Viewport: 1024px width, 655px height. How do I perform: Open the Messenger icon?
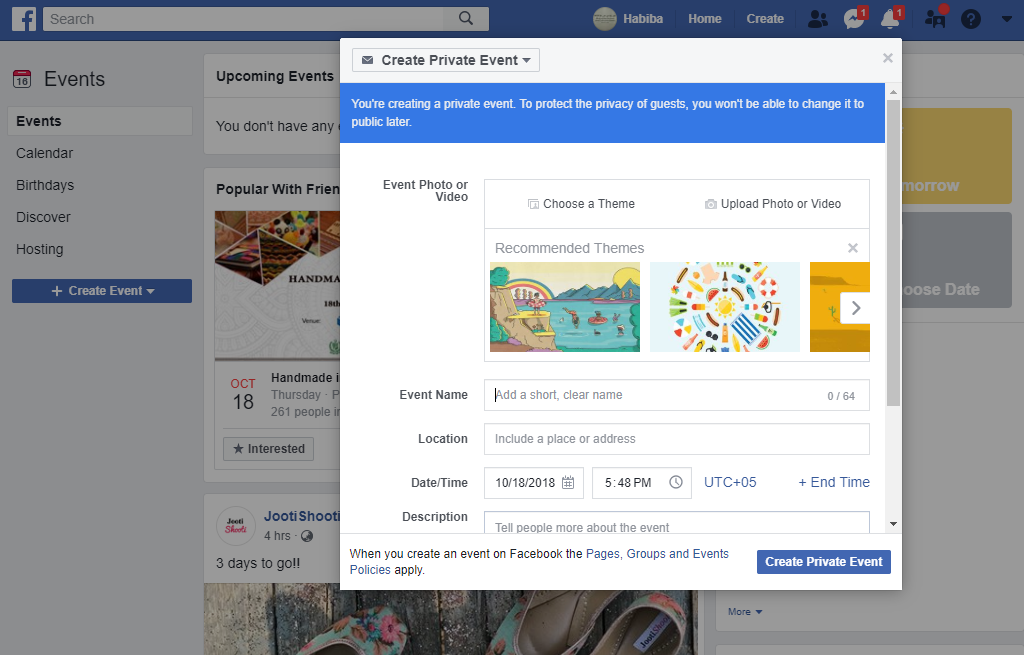(x=854, y=18)
